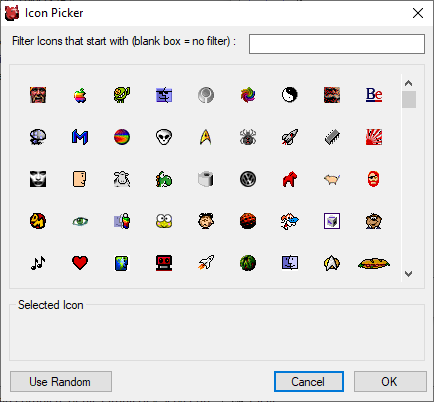Click the Use Random button

point(61,382)
